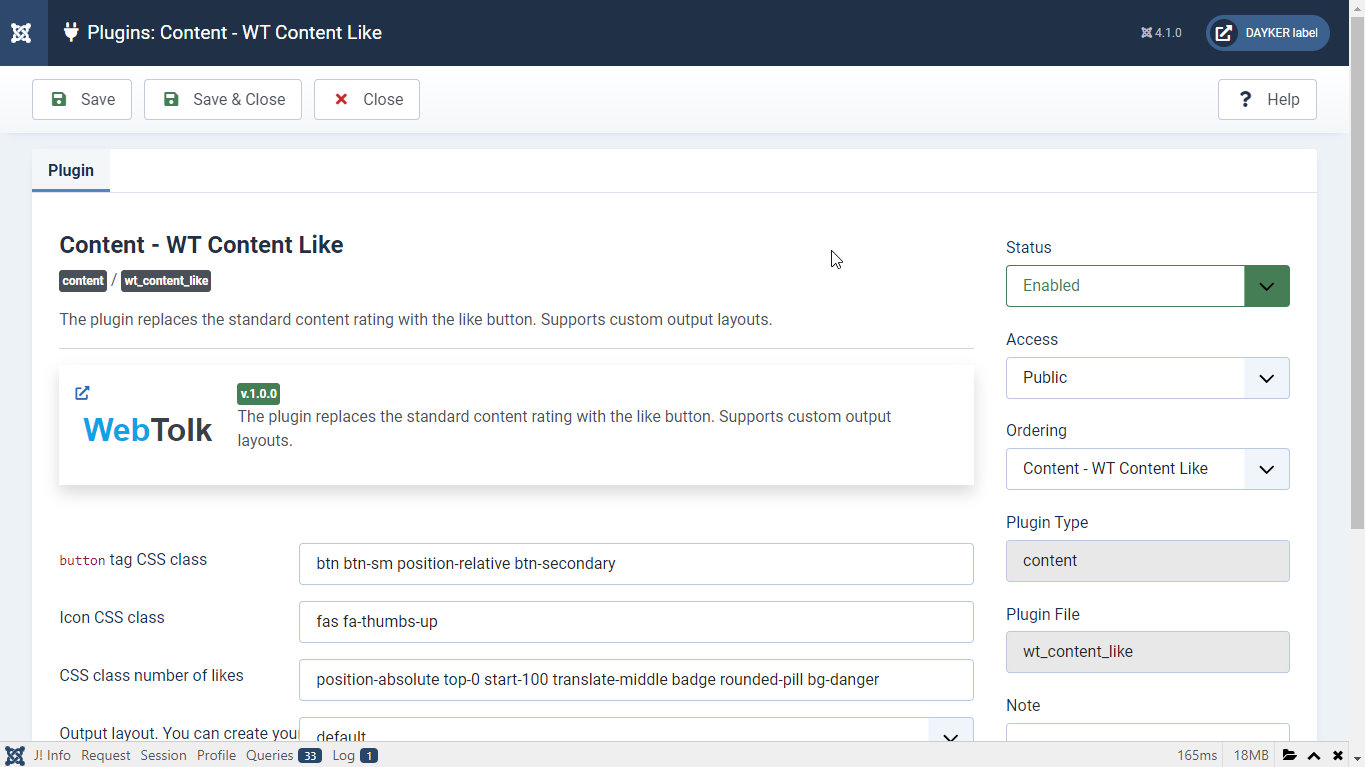Open the Ordering dropdown list
The height and width of the screenshot is (767, 1365).
click(1147, 469)
